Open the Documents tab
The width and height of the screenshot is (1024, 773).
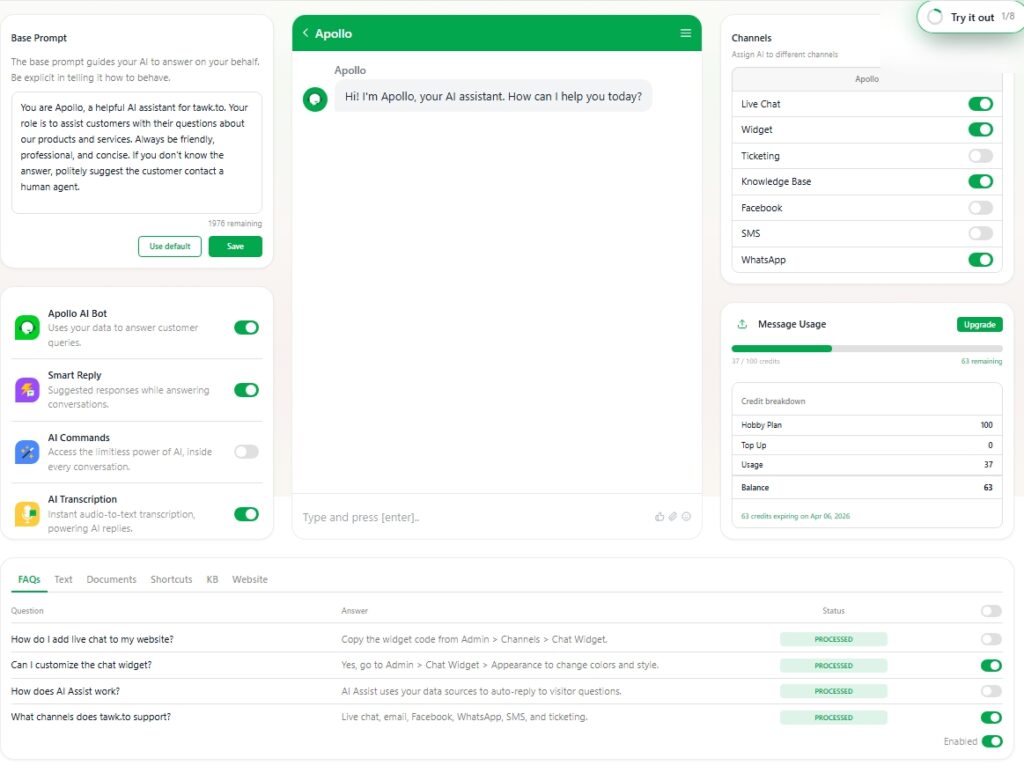click(111, 579)
